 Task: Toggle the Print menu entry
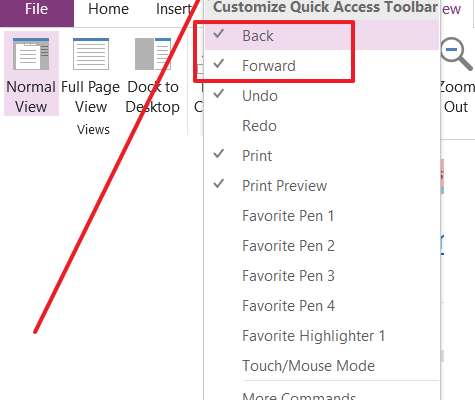[322, 155]
